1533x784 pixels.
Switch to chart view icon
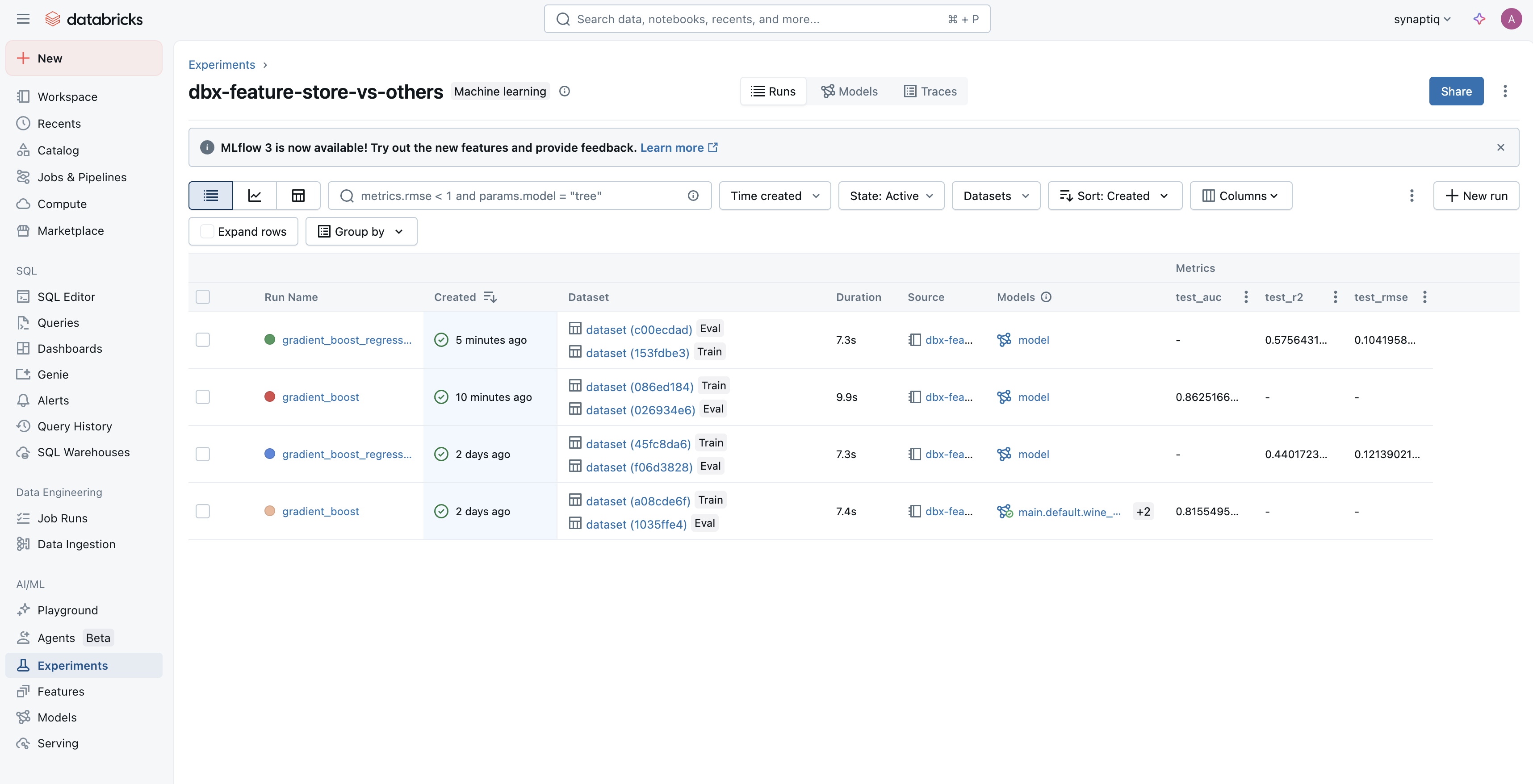[255, 196]
